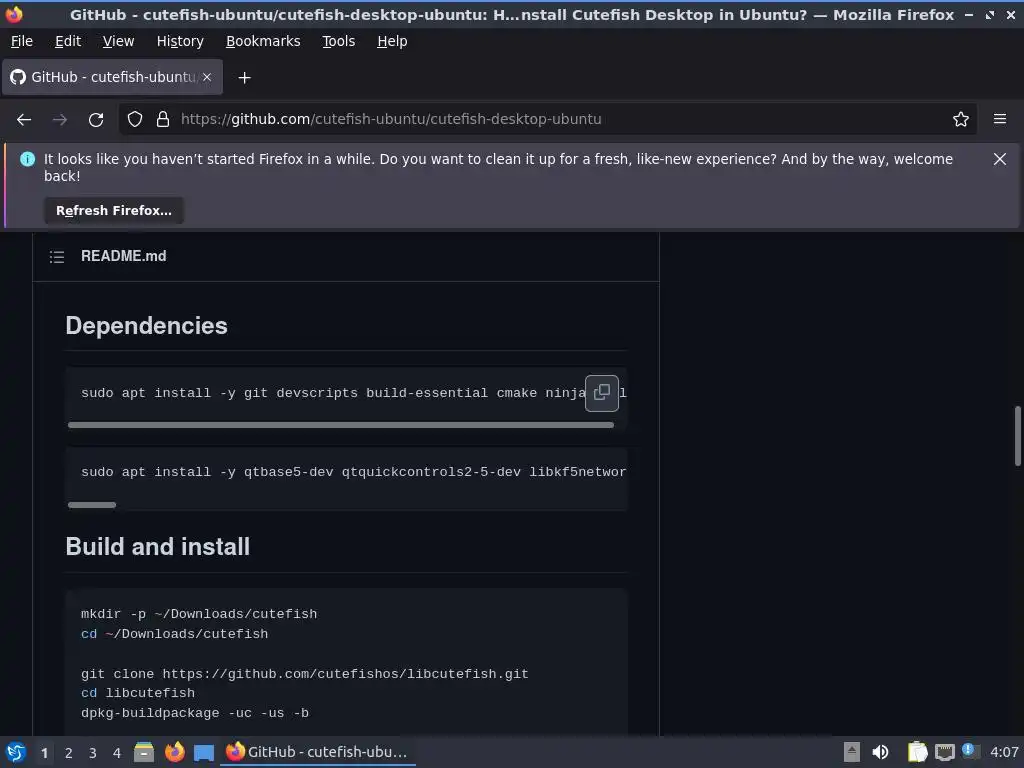Open a new tab with plus button

(244, 78)
